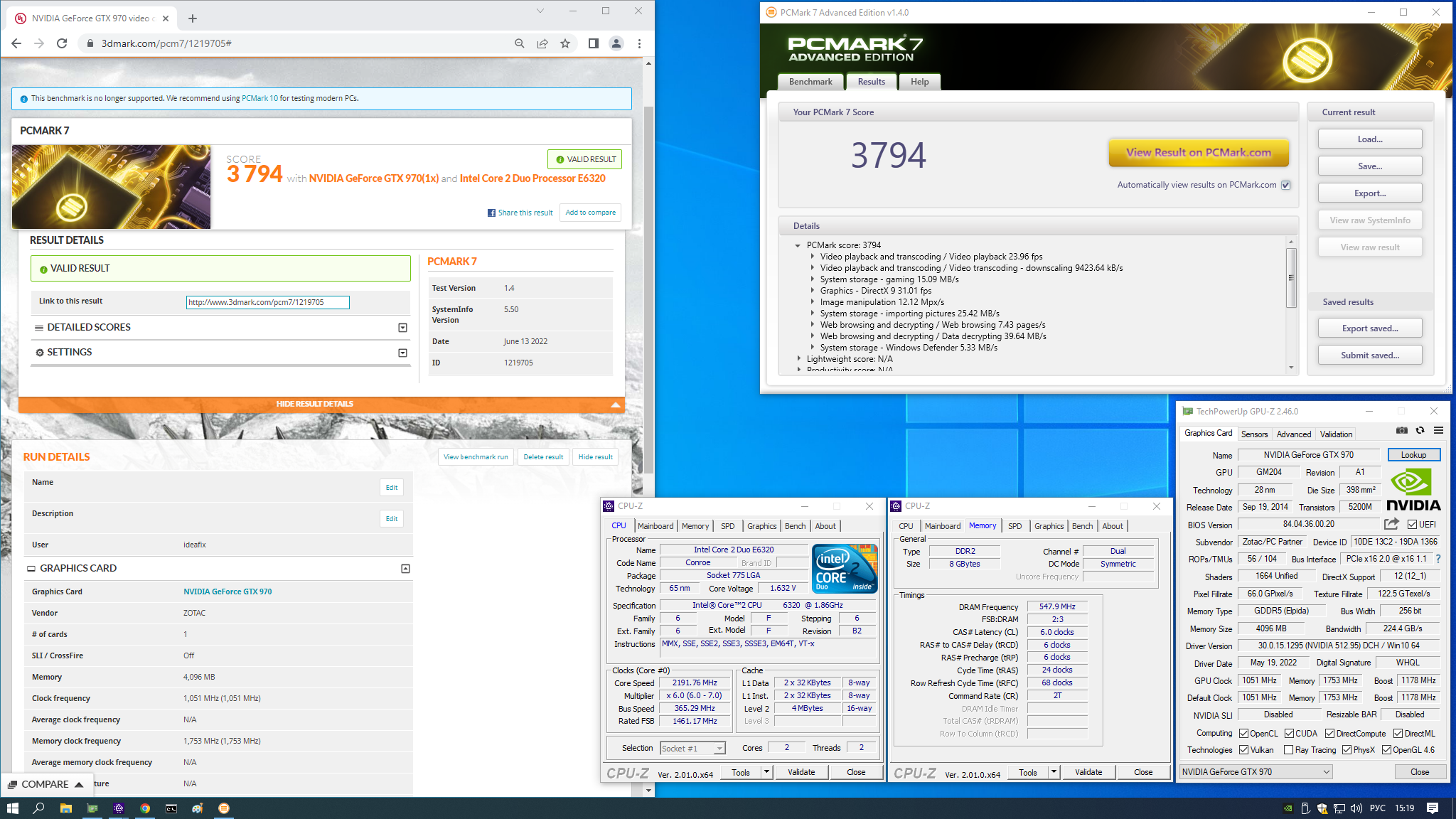
Task: Open the Help tab in PCMark 7
Action: pos(919,82)
